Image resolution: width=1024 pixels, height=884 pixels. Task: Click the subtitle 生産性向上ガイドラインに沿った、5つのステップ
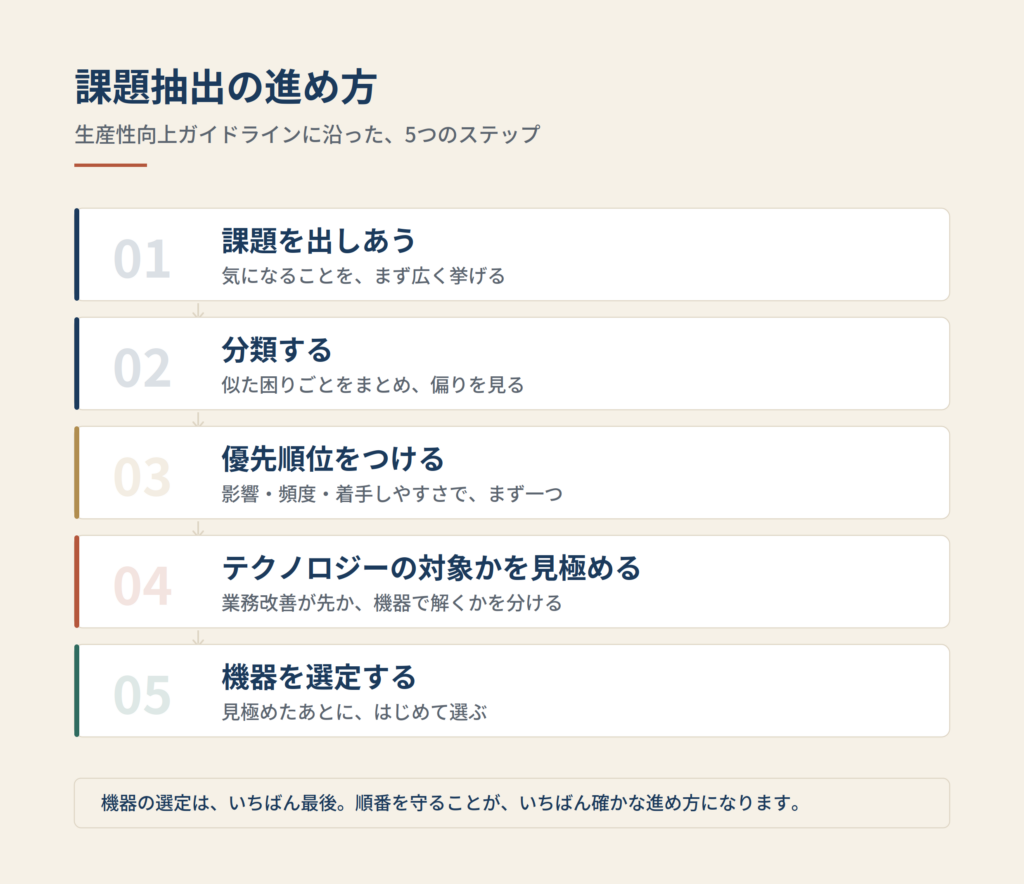tap(307, 134)
